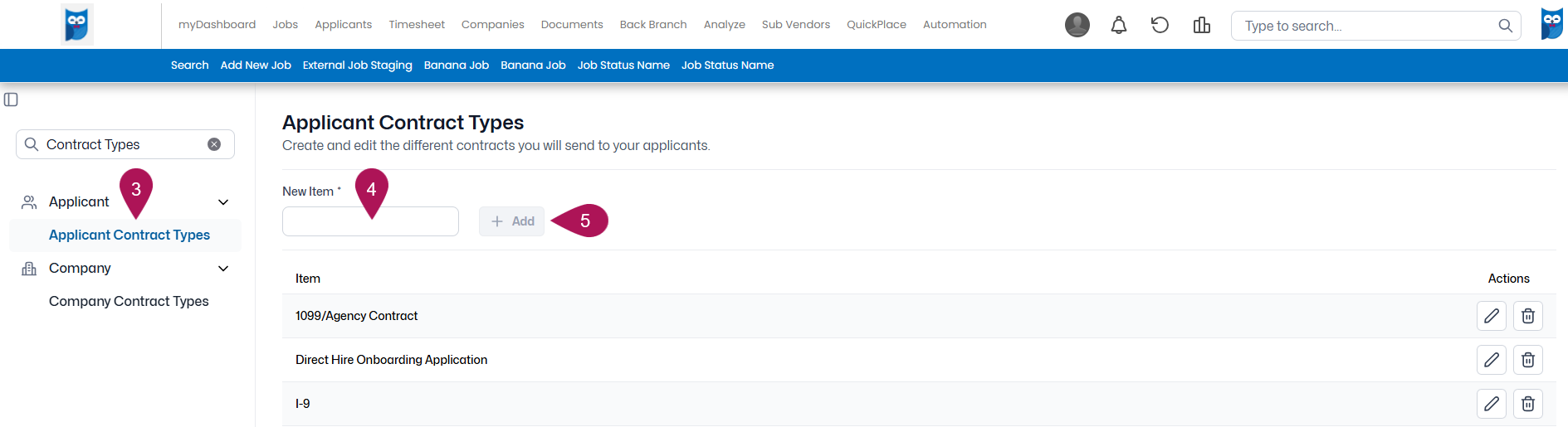1568x427 pixels.
Task: Click the 1099/Agency Contract row text
Action: (356, 316)
